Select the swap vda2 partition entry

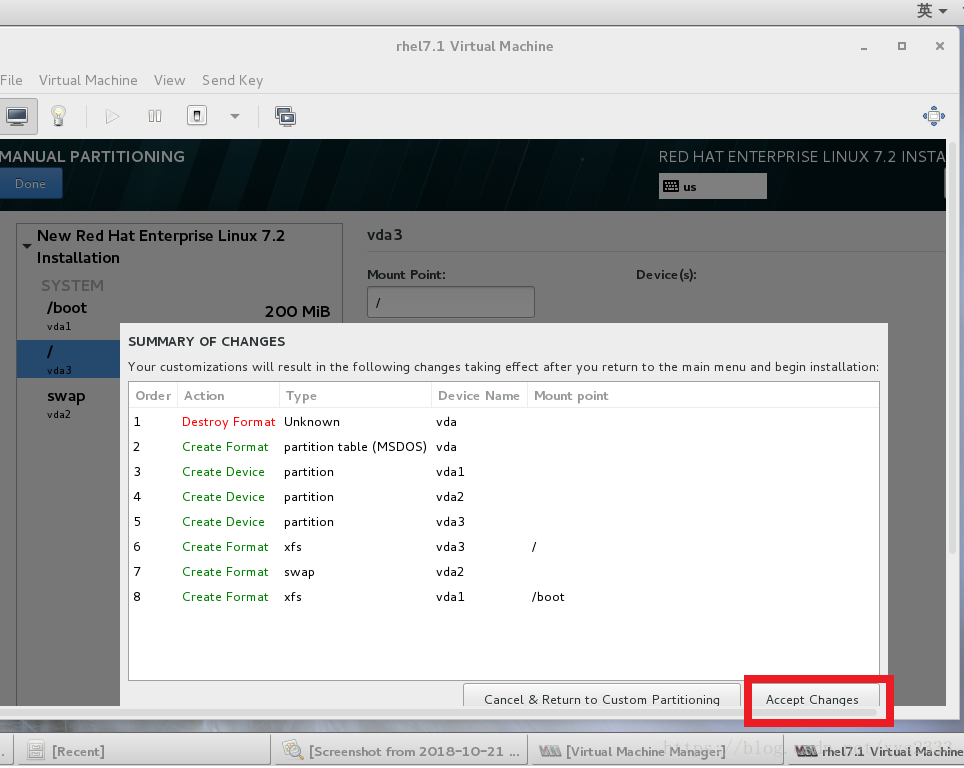68,403
